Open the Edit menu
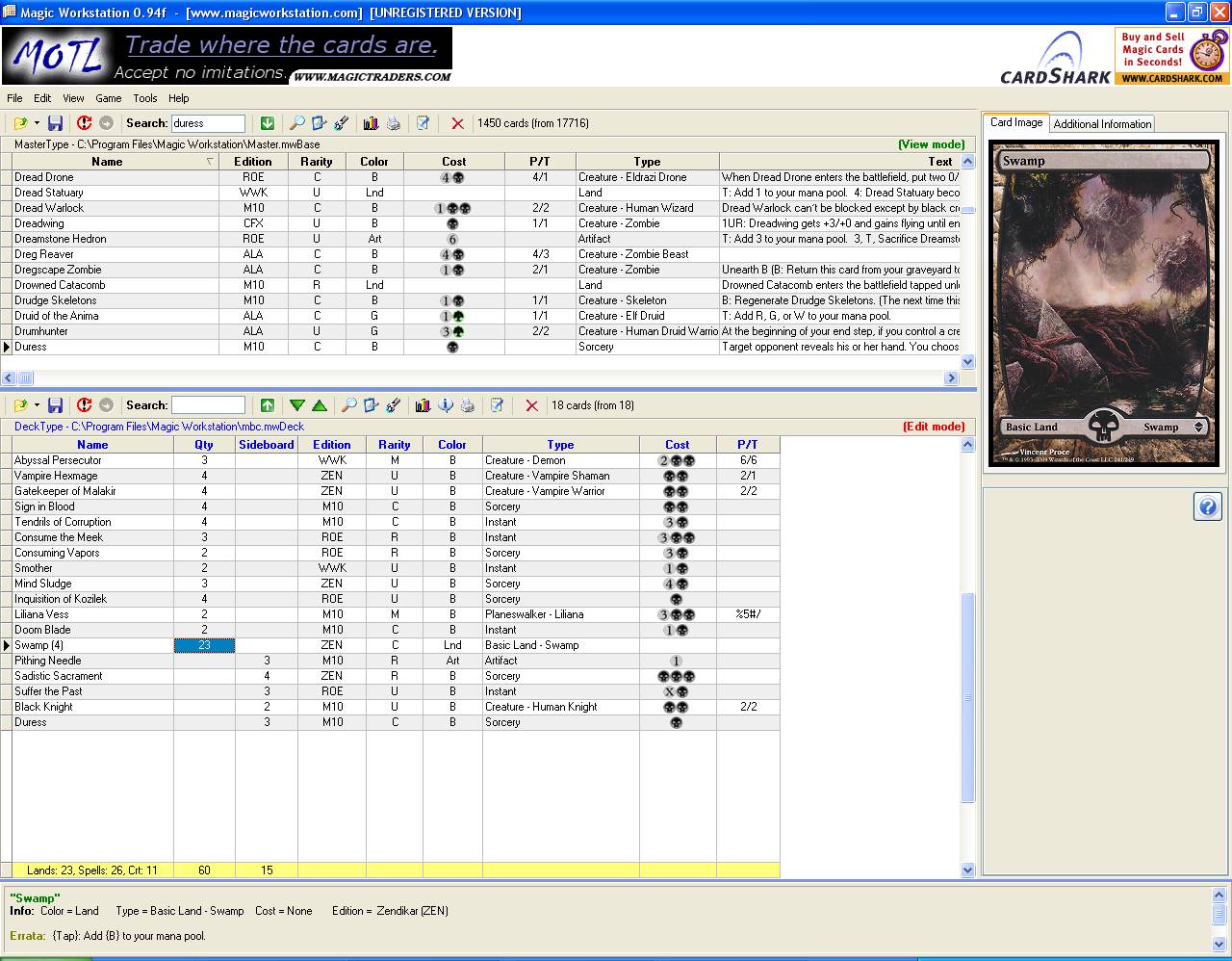 42,98
